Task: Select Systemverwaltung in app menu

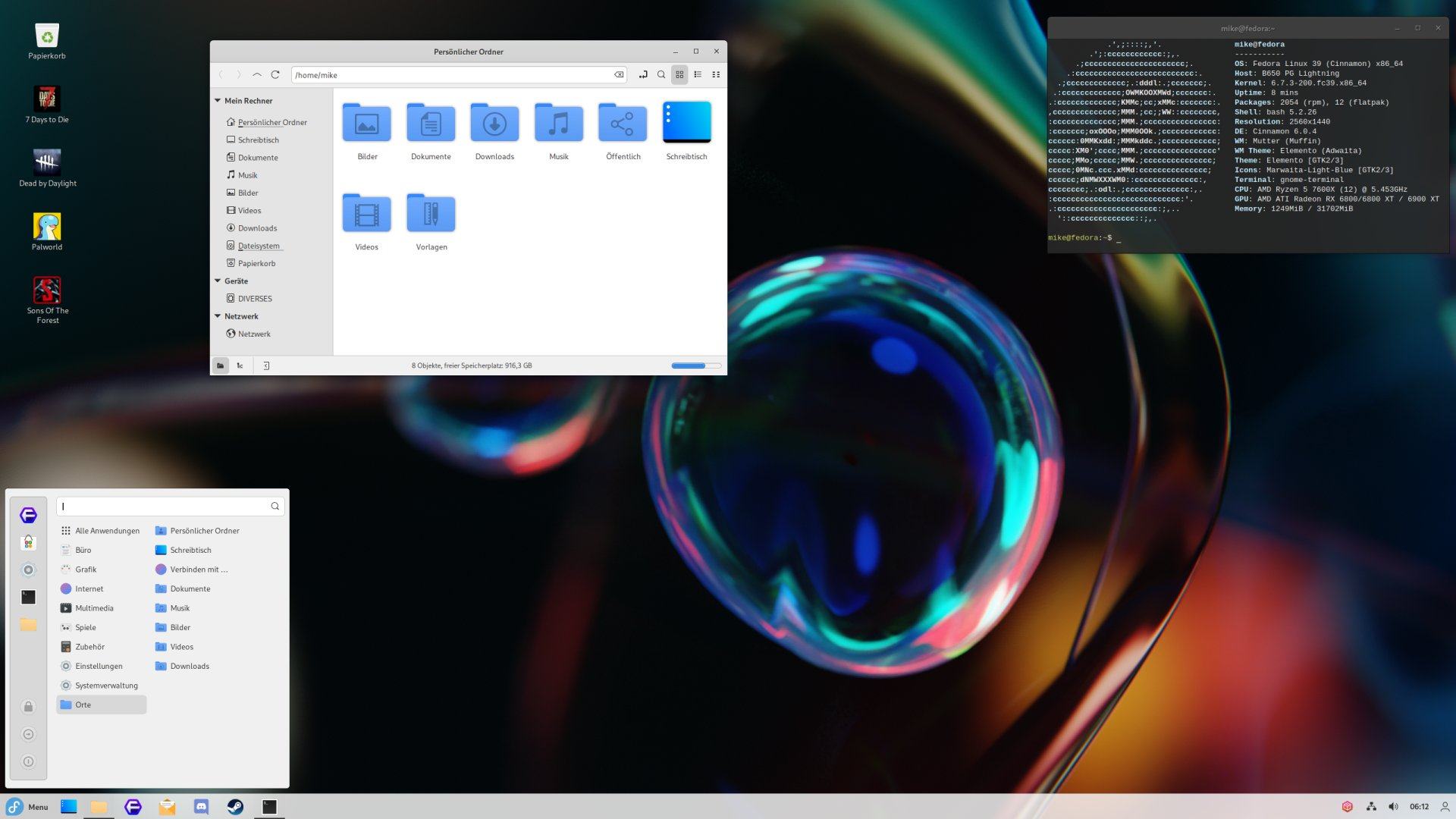Action: click(106, 684)
